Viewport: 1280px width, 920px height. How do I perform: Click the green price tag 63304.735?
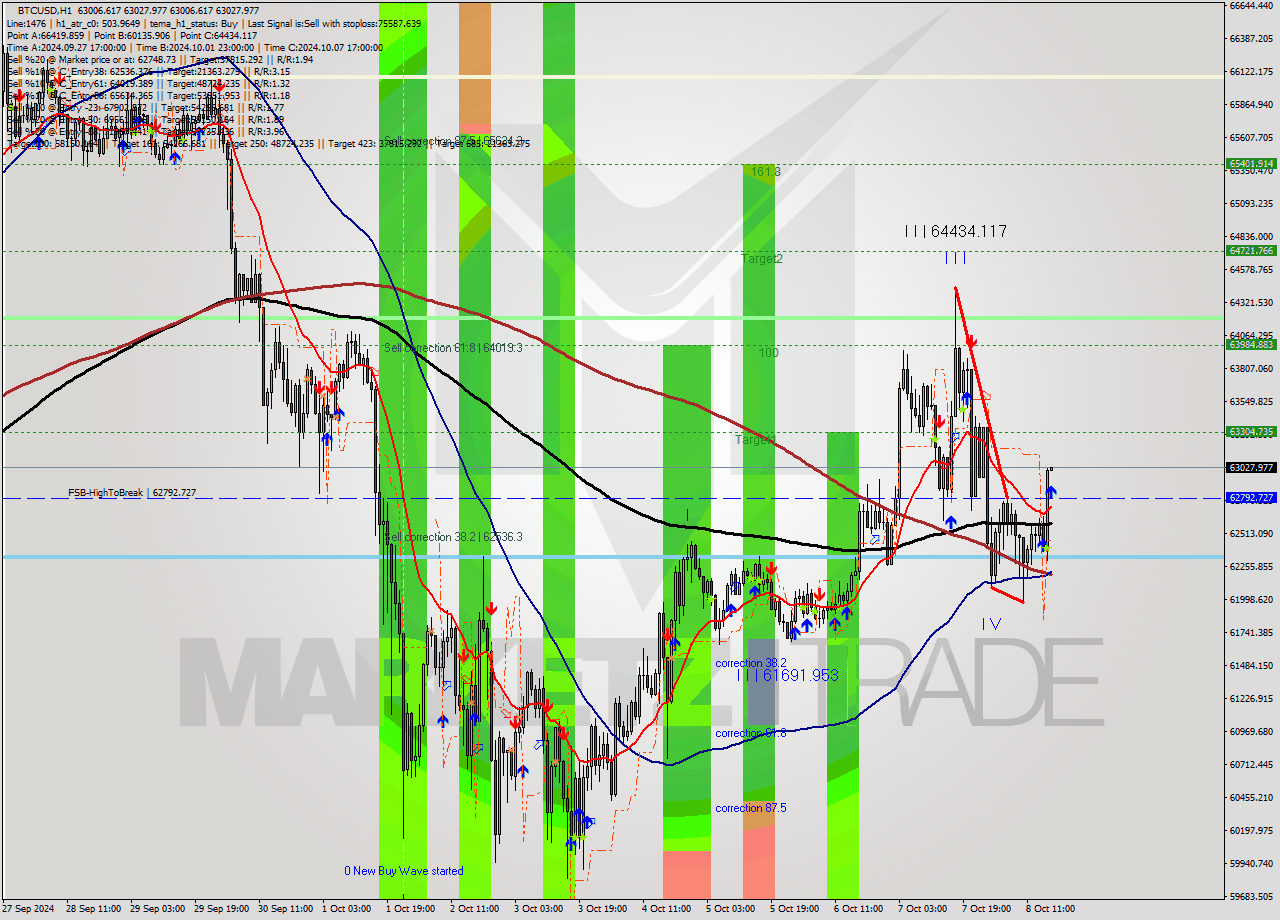pos(1250,432)
